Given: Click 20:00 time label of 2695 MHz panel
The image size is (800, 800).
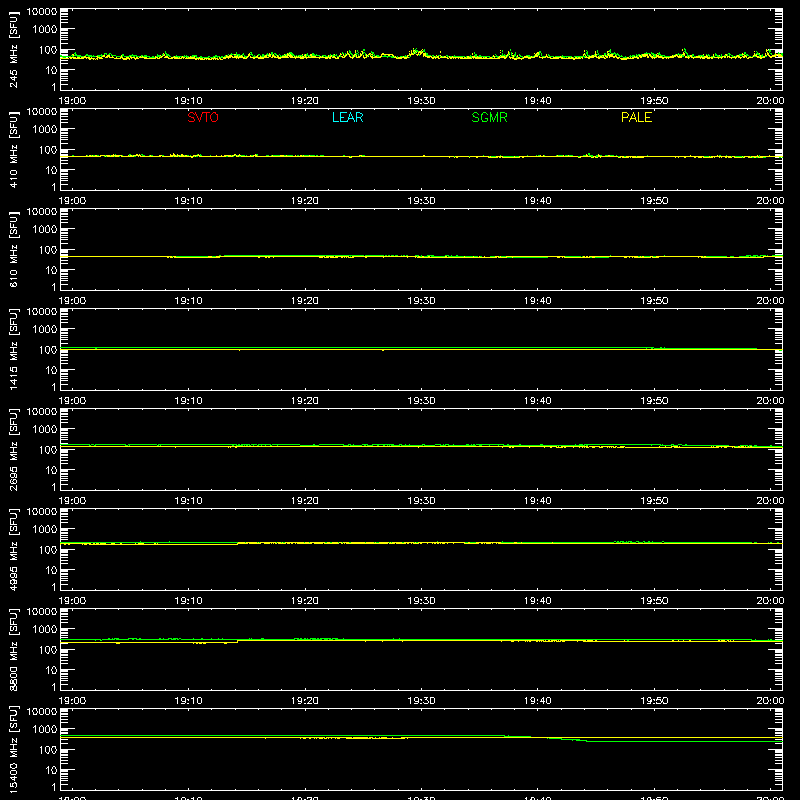Looking at the screenshot, I should click(770, 501).
